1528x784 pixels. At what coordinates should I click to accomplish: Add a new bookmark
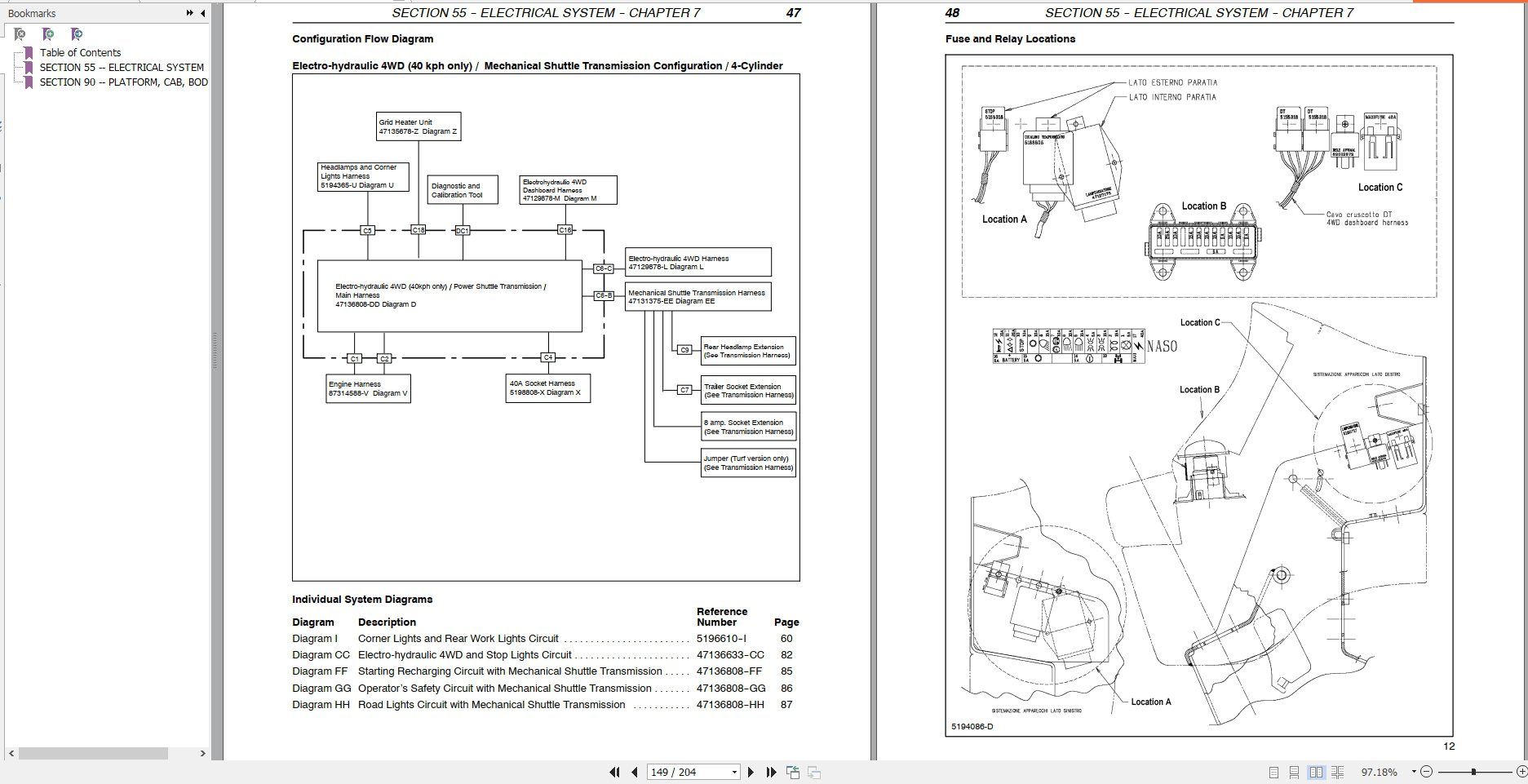tap(48, 35)
